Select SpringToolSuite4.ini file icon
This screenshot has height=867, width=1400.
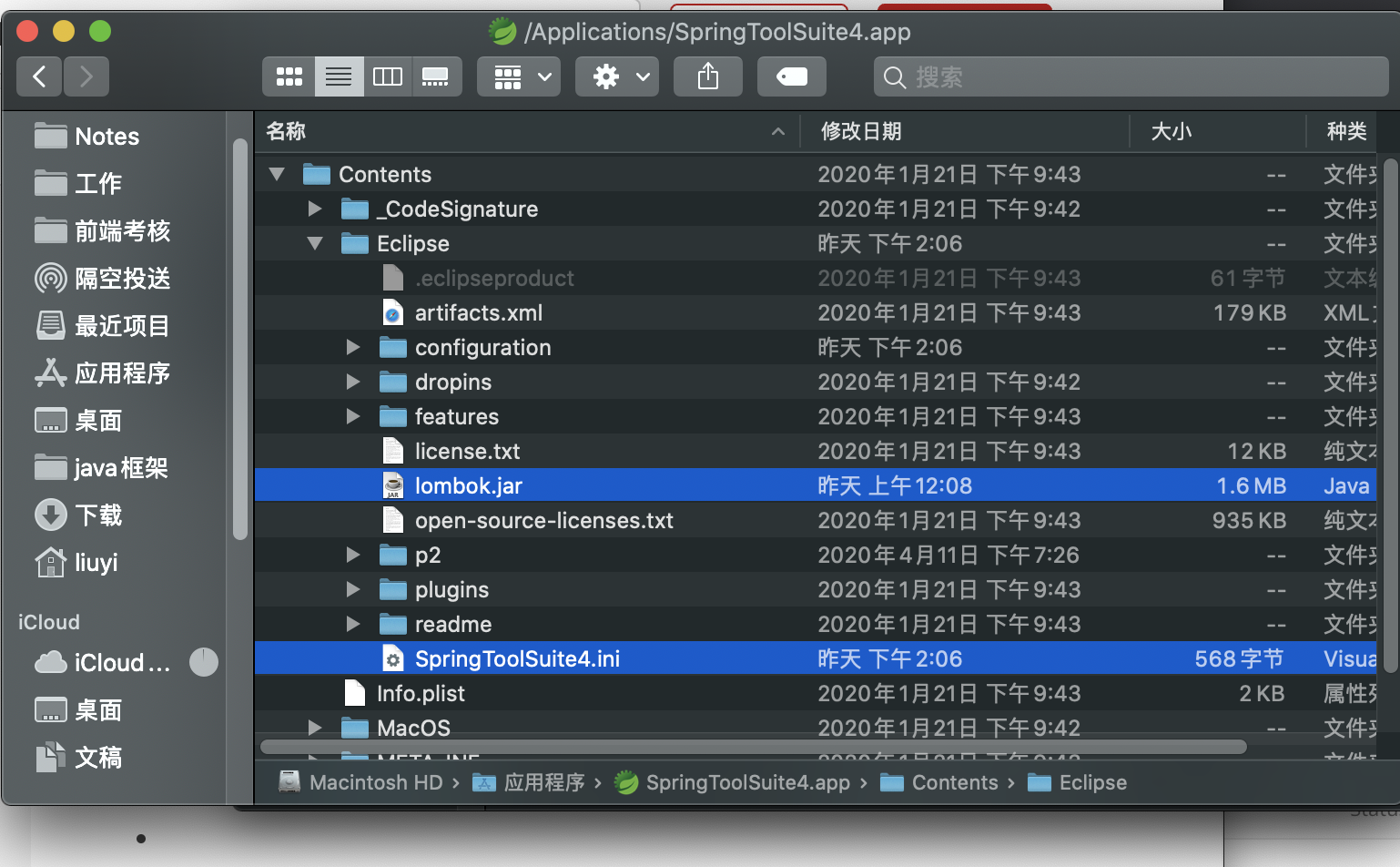[x=393, y=658]
